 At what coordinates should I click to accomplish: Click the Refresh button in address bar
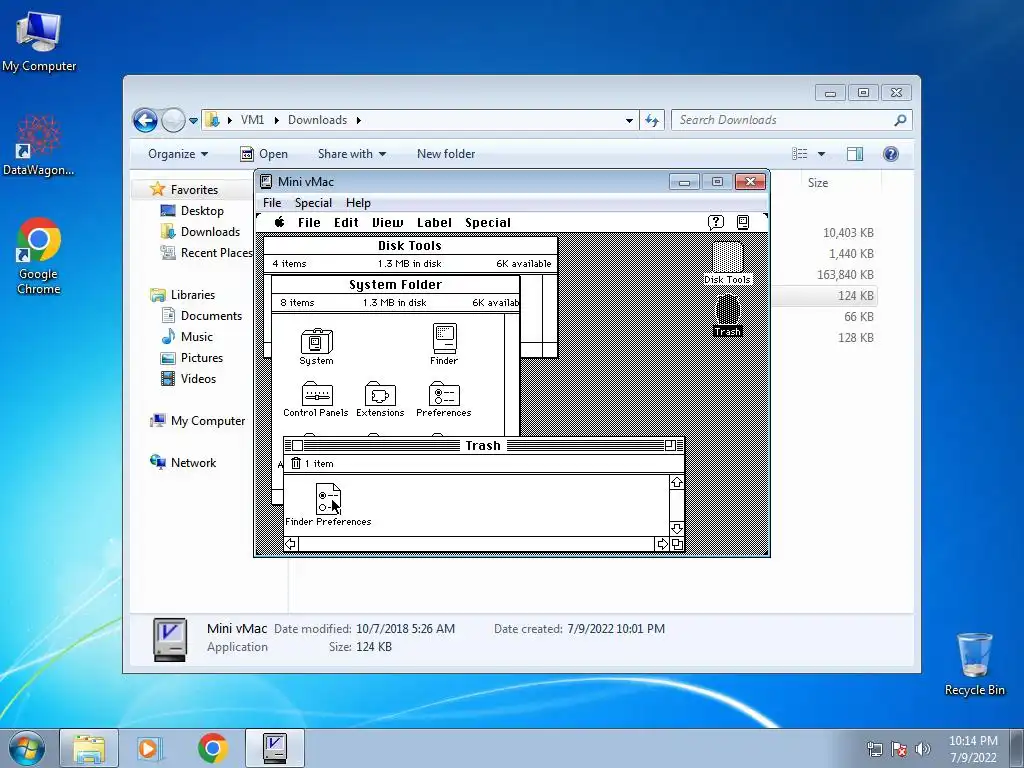click(x=652, y=120)
